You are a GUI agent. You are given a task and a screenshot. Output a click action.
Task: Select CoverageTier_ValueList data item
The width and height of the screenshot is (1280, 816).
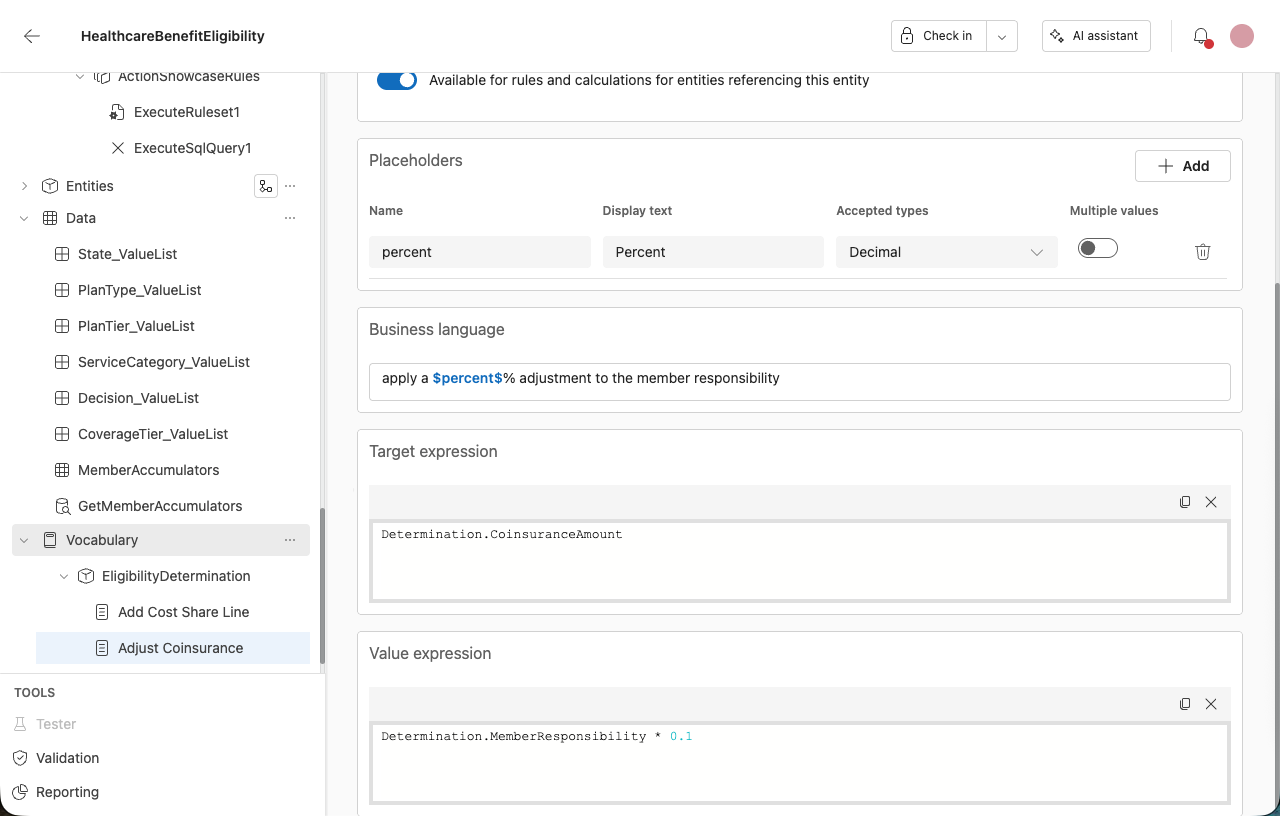pos(153,434)
